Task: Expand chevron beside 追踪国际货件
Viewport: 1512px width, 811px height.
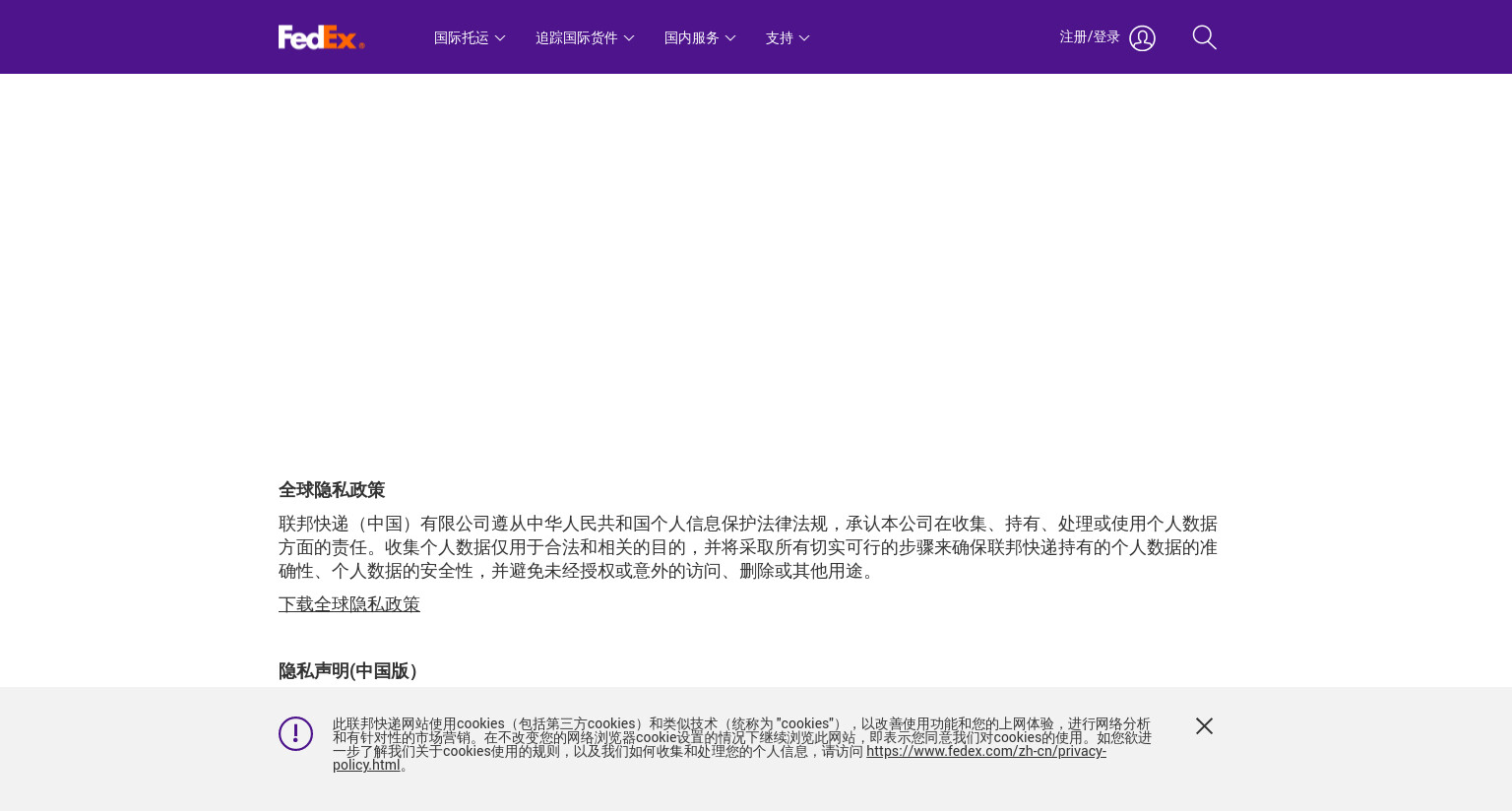Action: (629, 38)
